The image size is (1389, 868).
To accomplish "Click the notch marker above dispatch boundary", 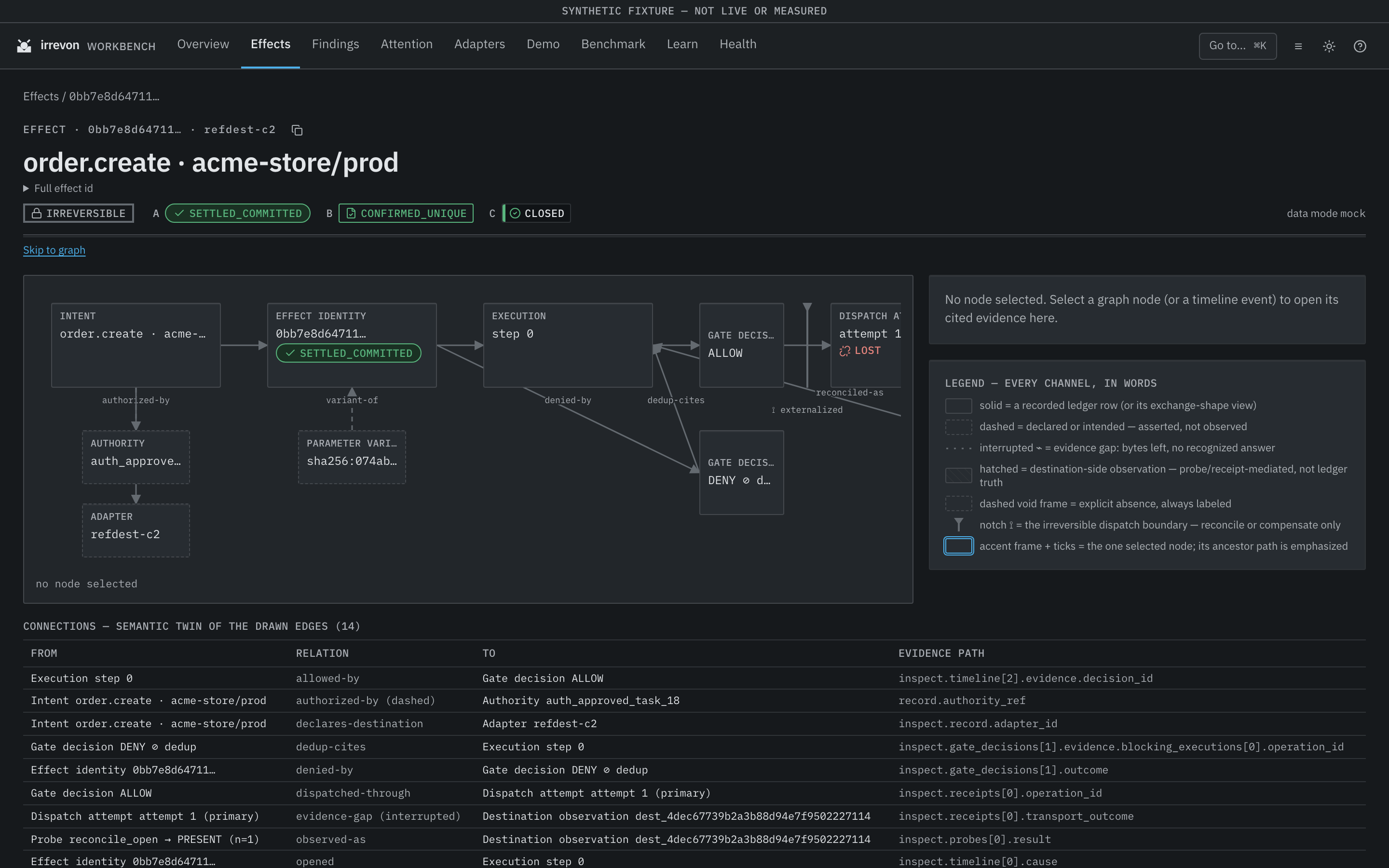I will coord(807,308).
